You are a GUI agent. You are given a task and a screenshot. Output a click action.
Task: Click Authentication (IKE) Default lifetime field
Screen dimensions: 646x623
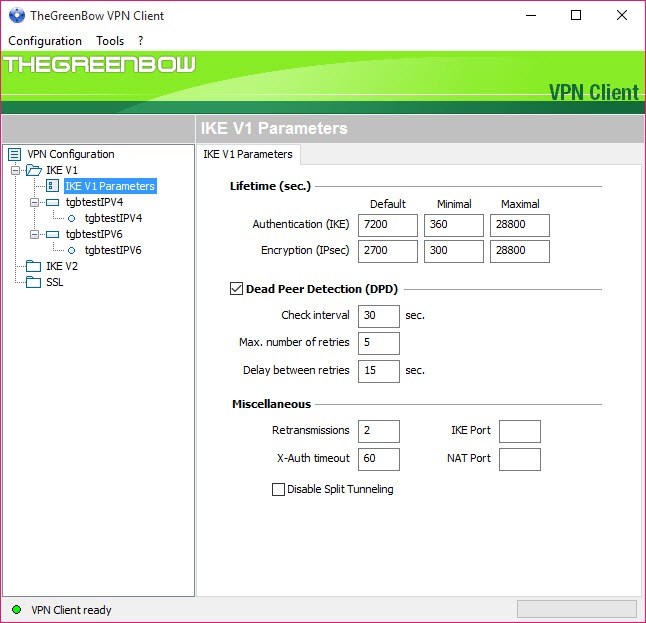(388, 225)
